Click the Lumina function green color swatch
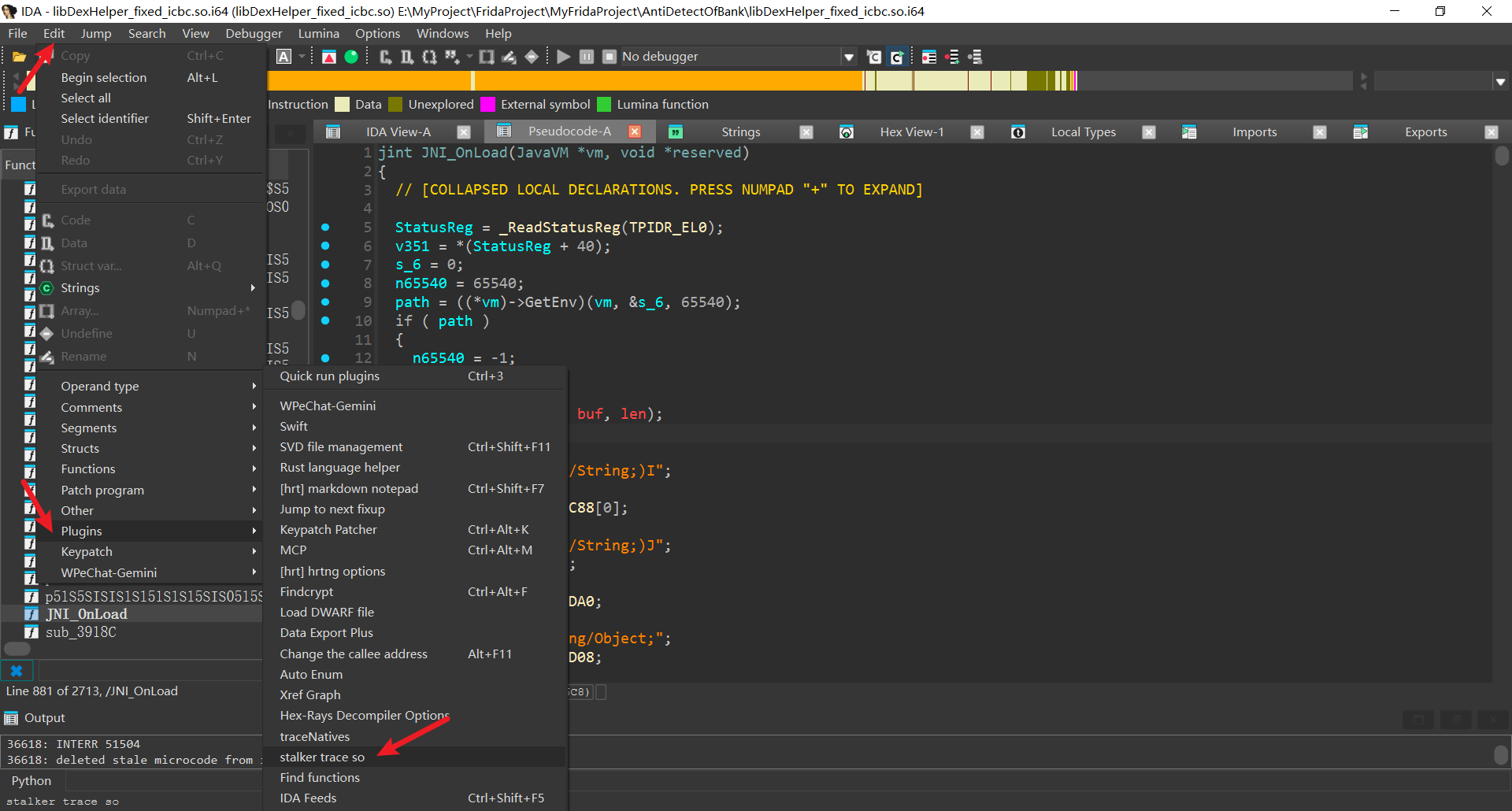Screen dimensions: 1512x811 (x=604, y=105)
